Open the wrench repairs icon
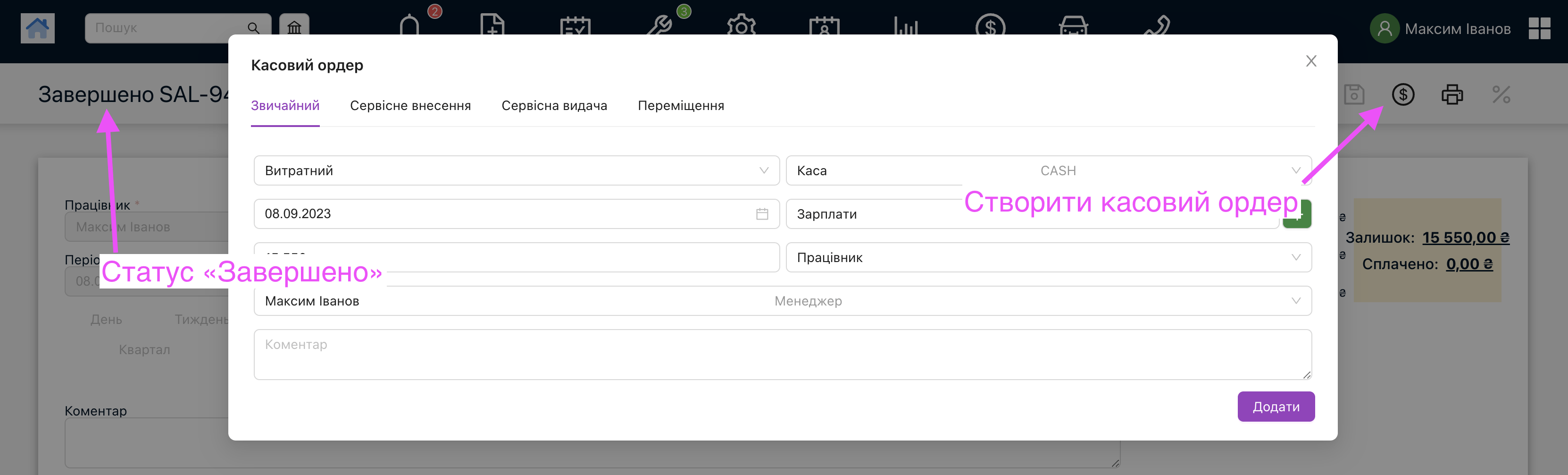This screenshot has height=475, width=1568. pyautogui.click(x=659, y=25)
